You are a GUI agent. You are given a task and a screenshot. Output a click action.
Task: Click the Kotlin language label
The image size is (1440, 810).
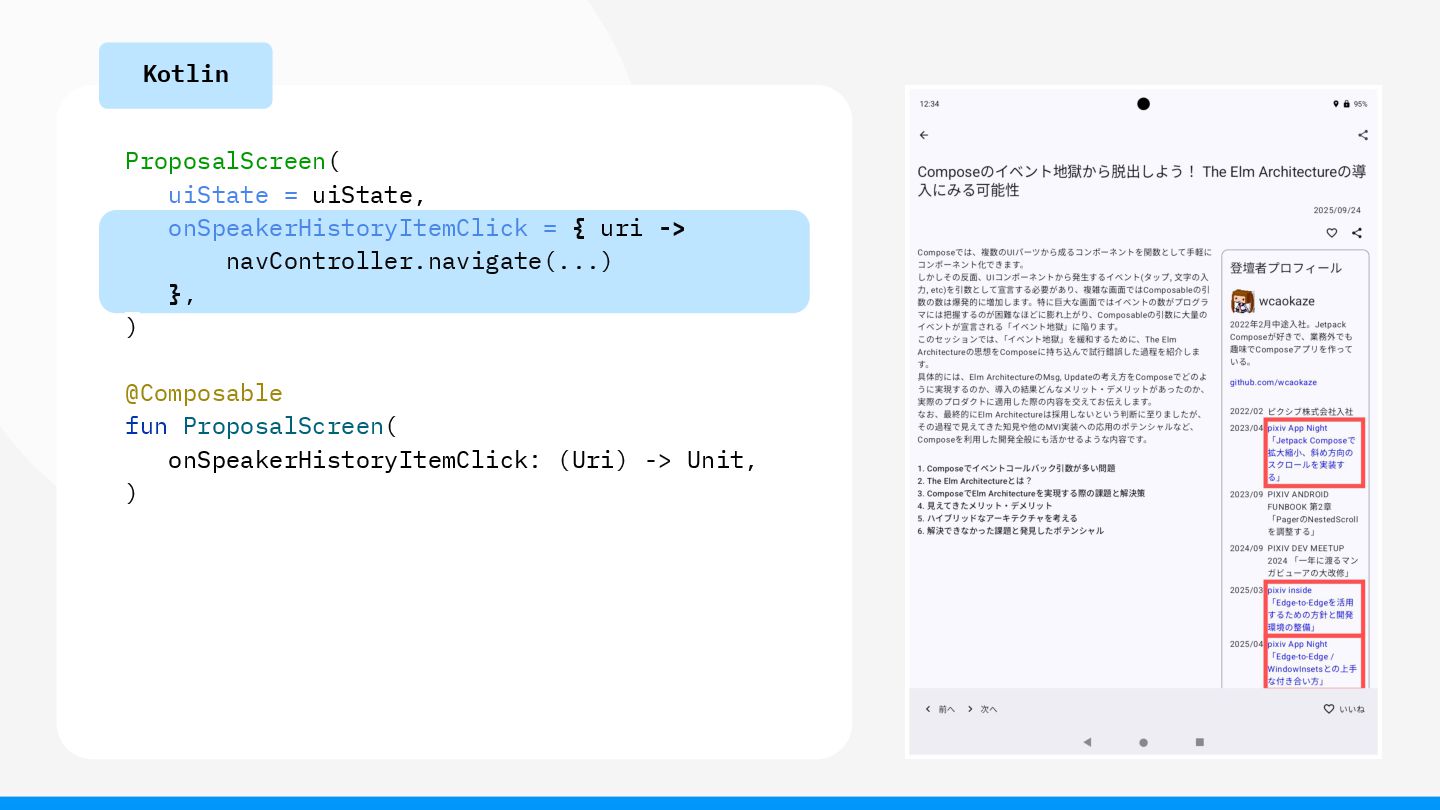click(x=186, y=74)
